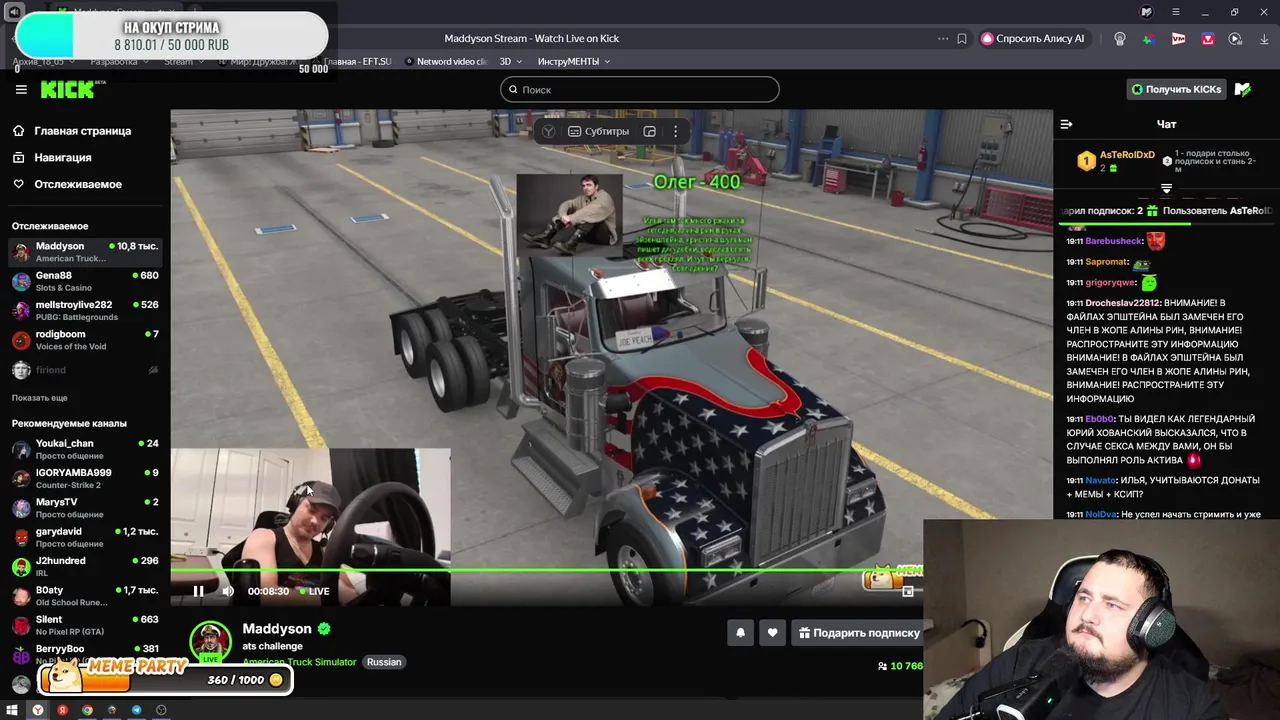Open Gena88 channel in sidebar
Screen dimensions: 1280x720
coord(85,281)
